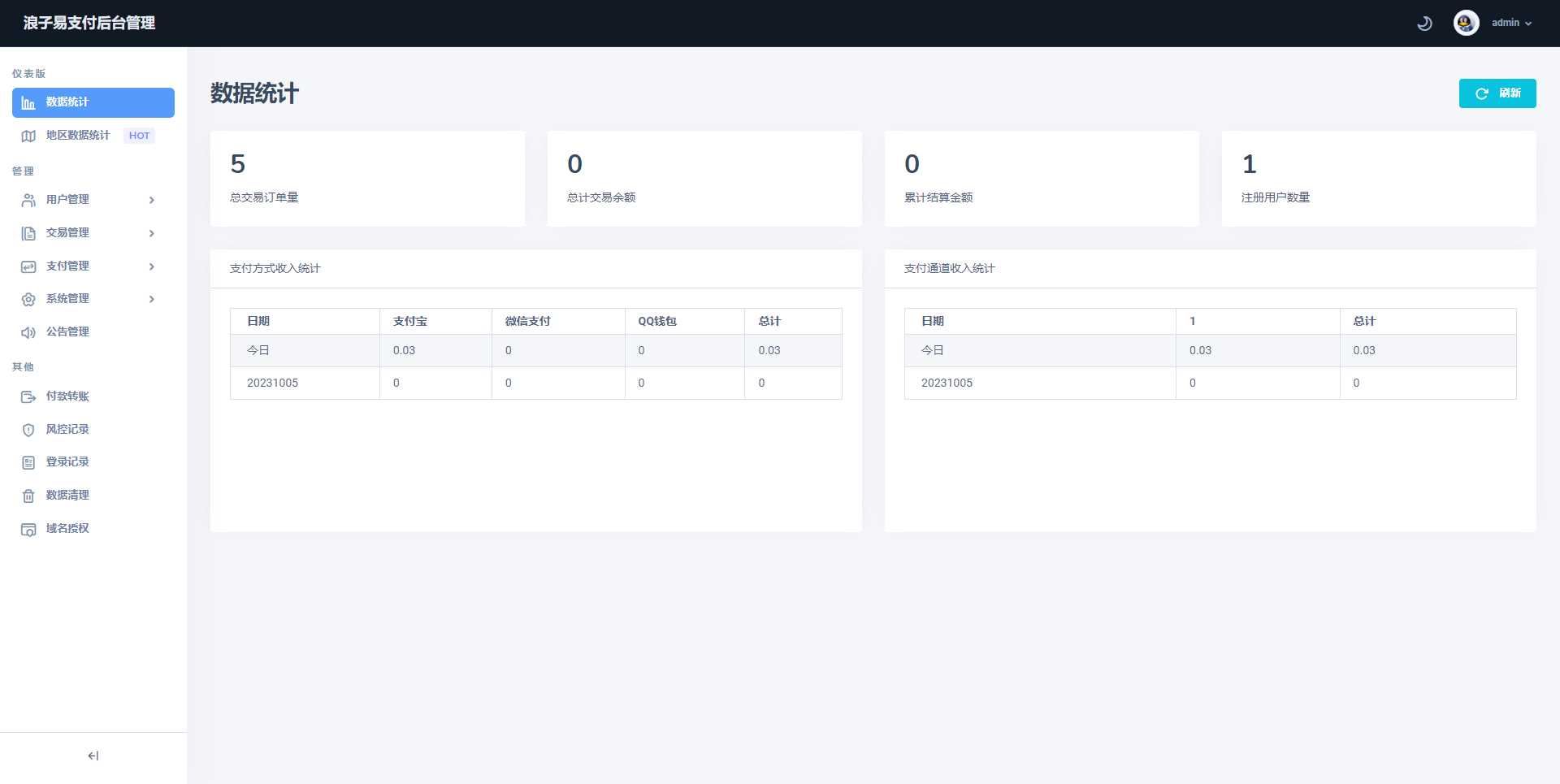Click the 系统管理 gear icon
The image size is (1560, 784).
(x=28, y=299)
